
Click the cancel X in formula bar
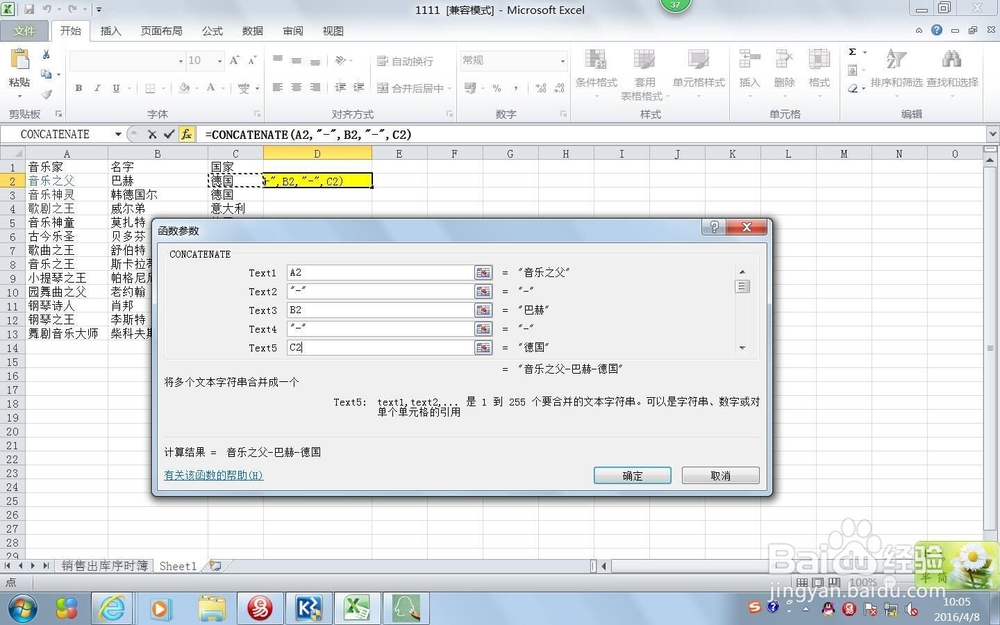[152, 135]
